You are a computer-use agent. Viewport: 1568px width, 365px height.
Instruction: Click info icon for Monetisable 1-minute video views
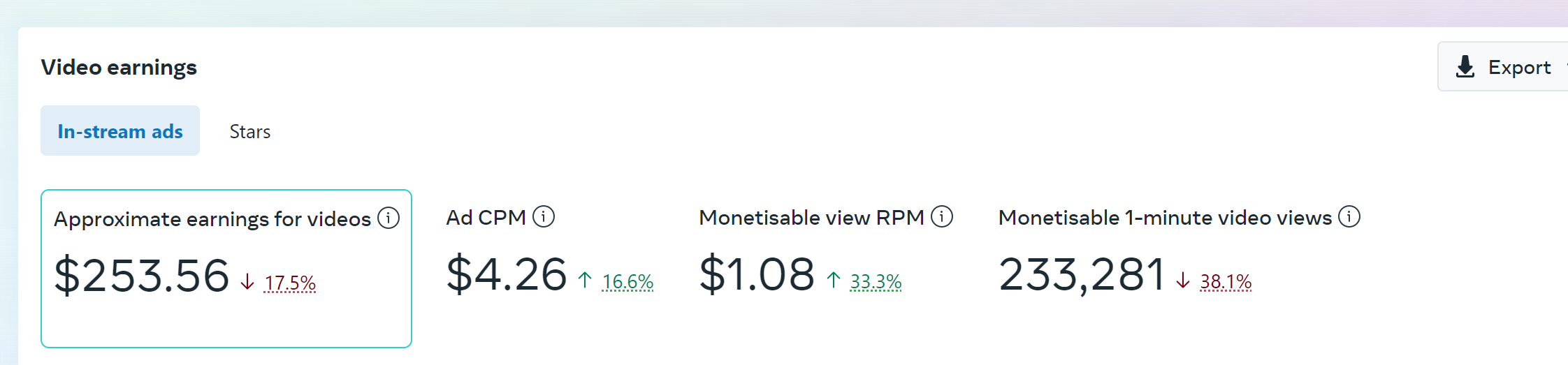tap(1349, 217)
